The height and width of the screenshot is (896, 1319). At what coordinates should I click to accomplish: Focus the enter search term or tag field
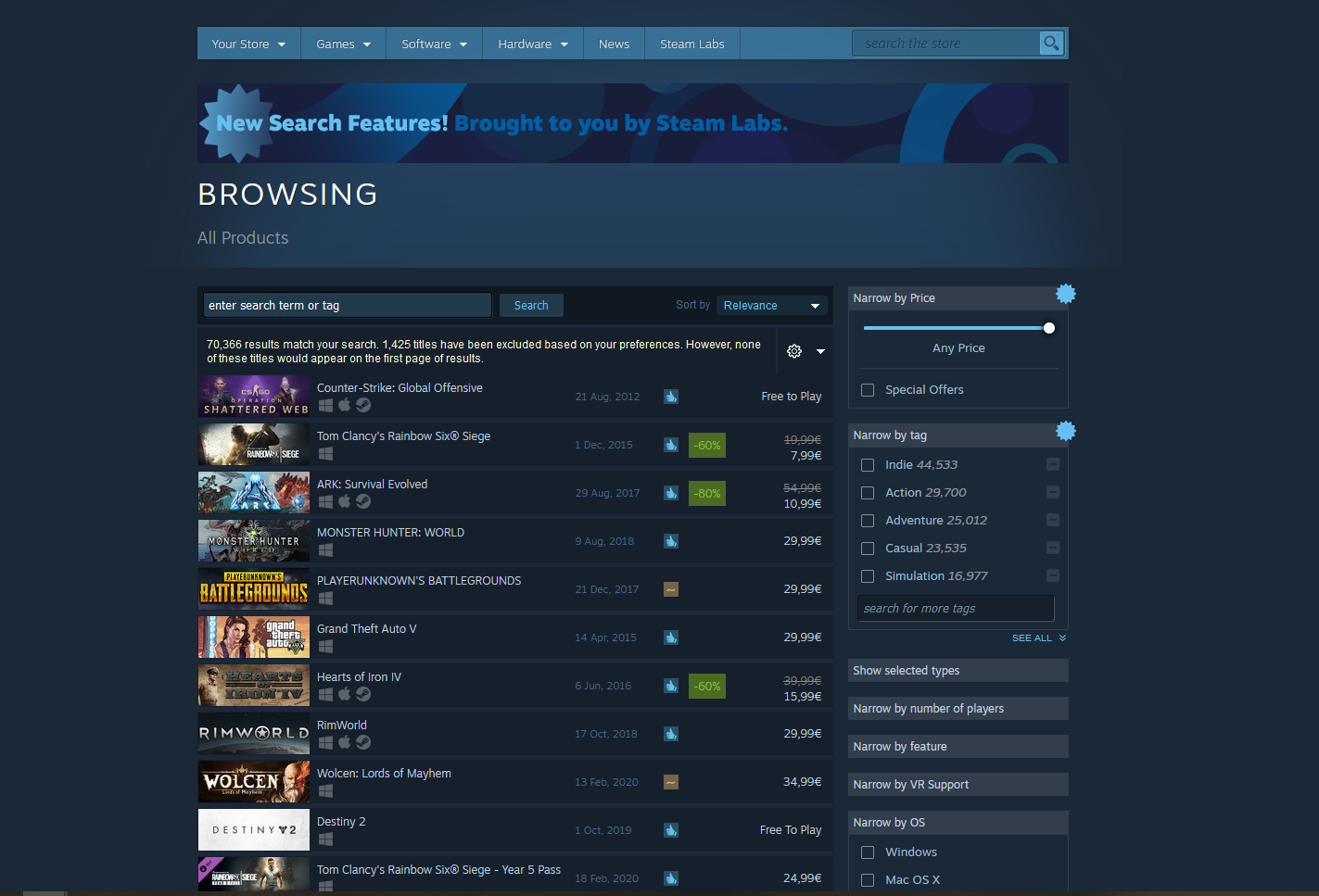coord(347,306)
